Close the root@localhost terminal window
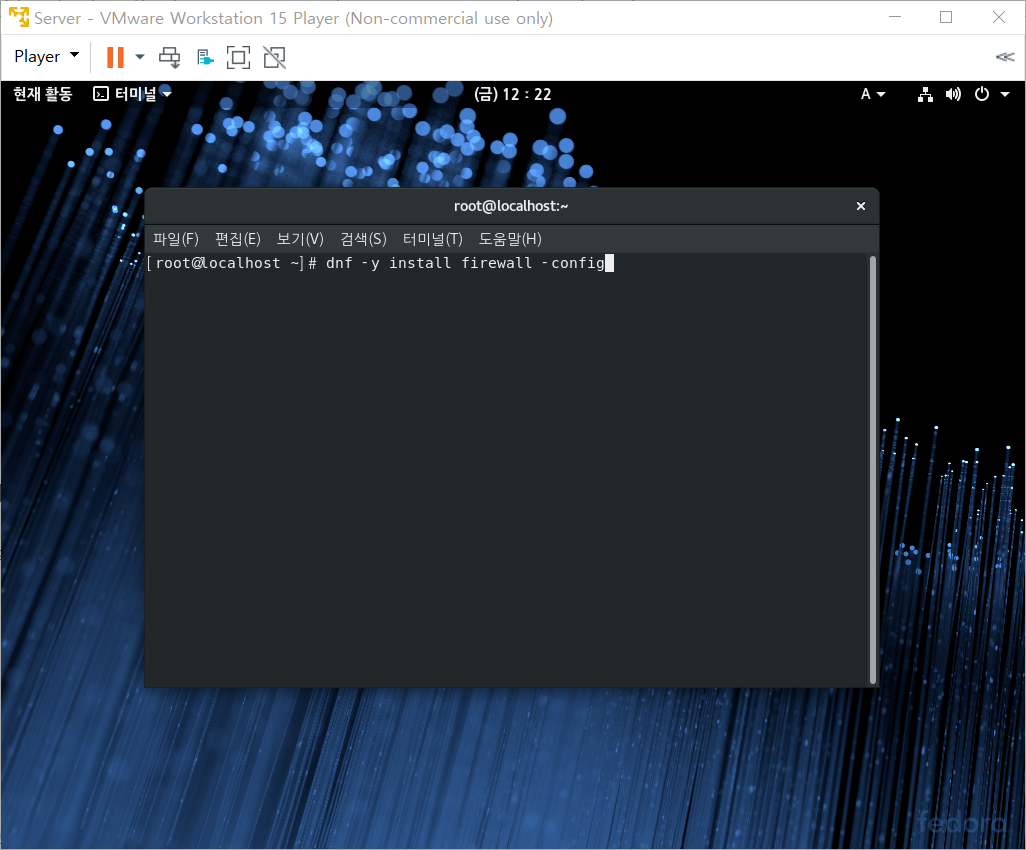1026x850 pixels. (860, 206)
